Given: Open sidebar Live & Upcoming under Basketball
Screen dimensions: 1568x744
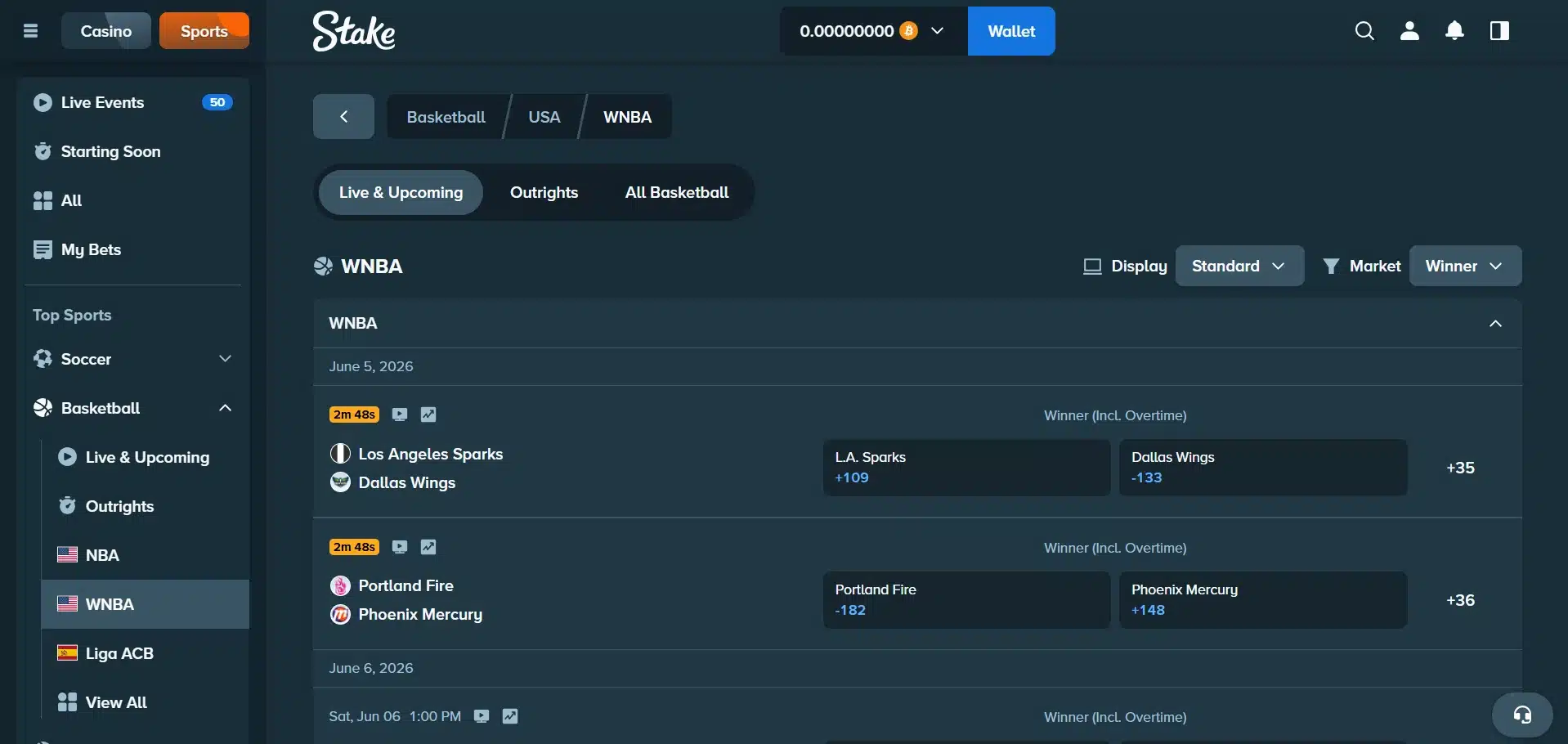Looking at the screenshot, I should (146, 457).
